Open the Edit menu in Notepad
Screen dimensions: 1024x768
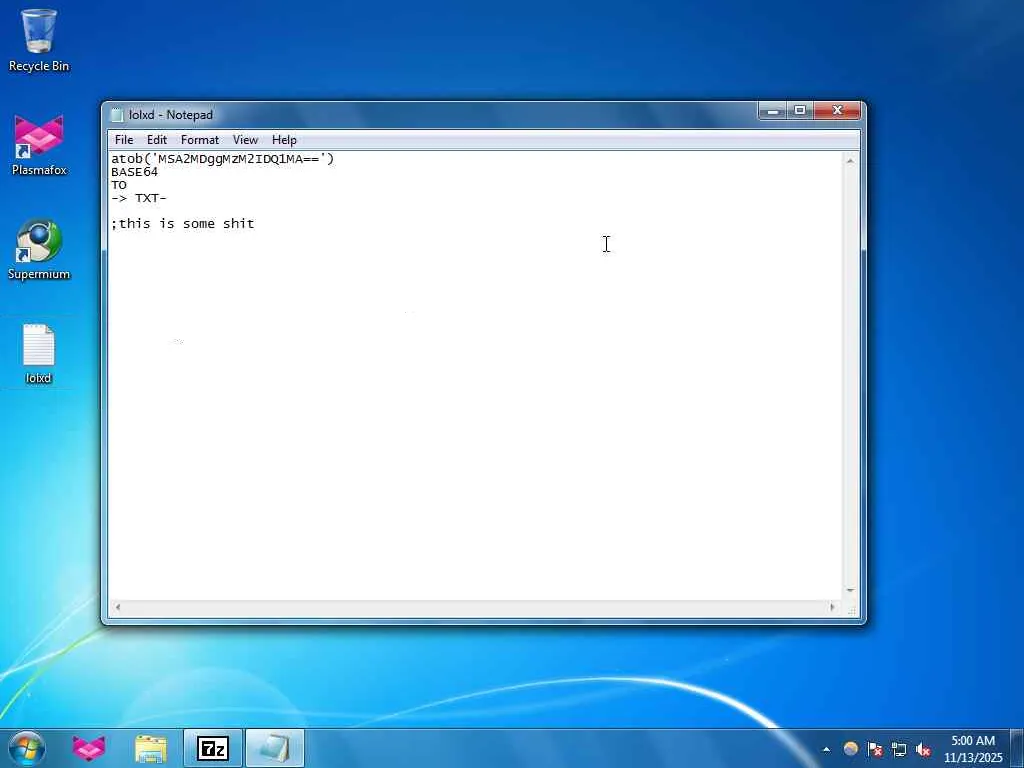157,140
